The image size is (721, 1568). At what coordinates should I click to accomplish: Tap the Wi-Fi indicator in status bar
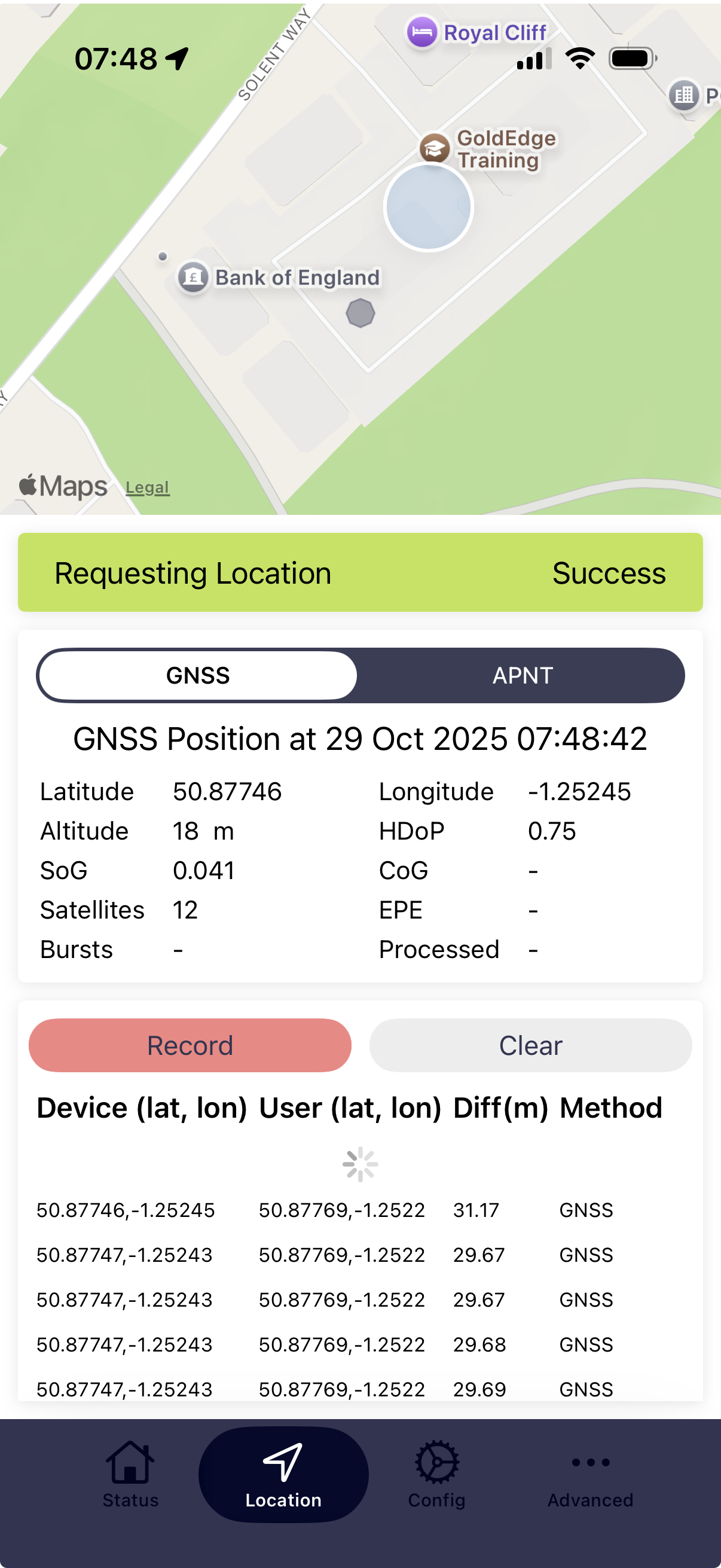pos(580,59)
